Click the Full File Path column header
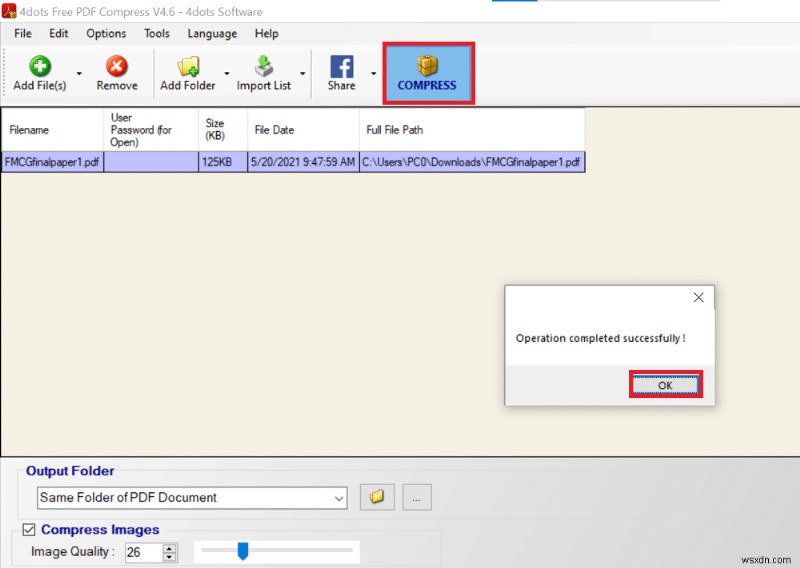The width and height of the screenshot is (800, 568). coord(472,130)
